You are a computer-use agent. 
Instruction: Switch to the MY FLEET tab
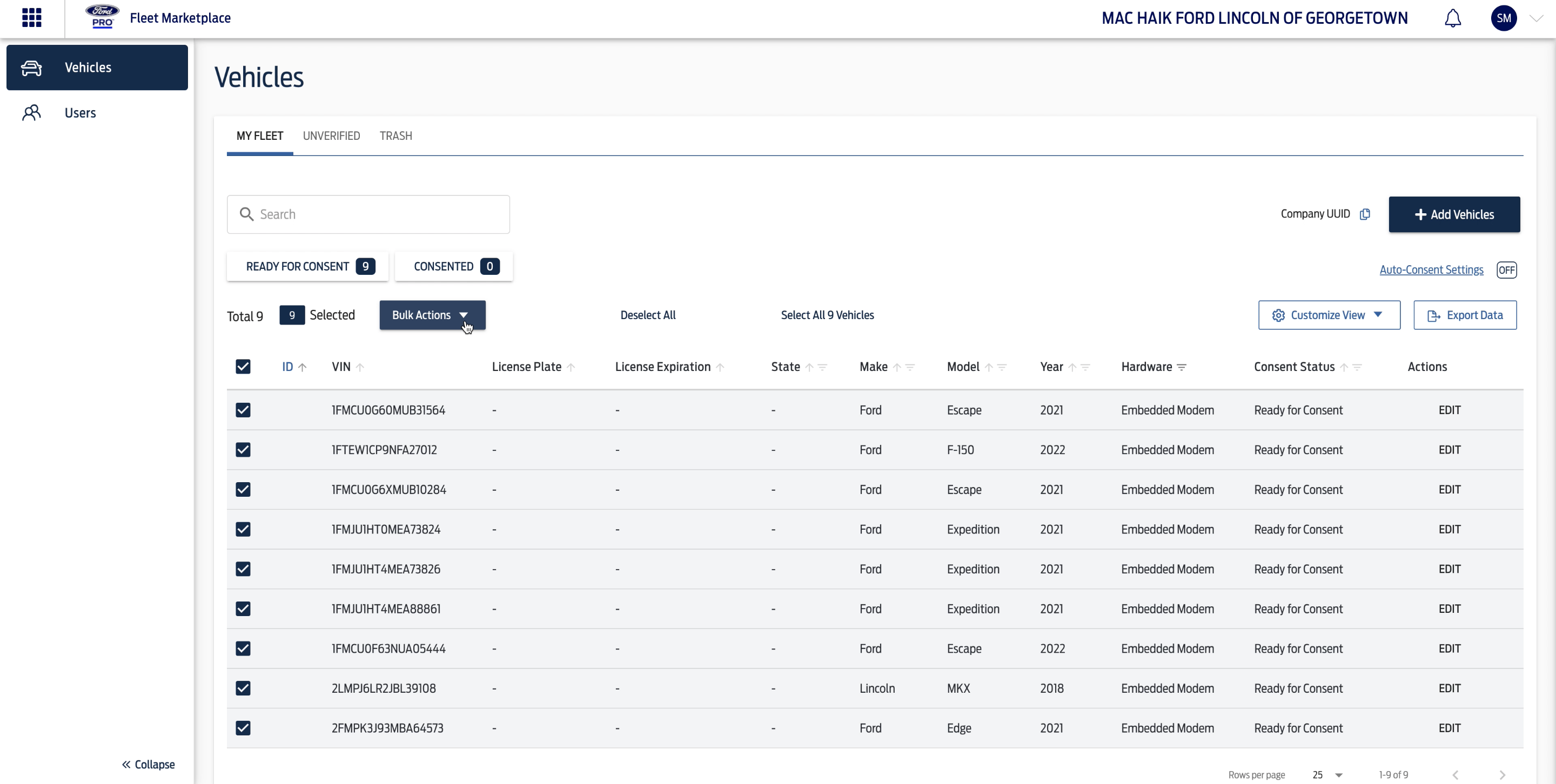click(x=260, y=136)
